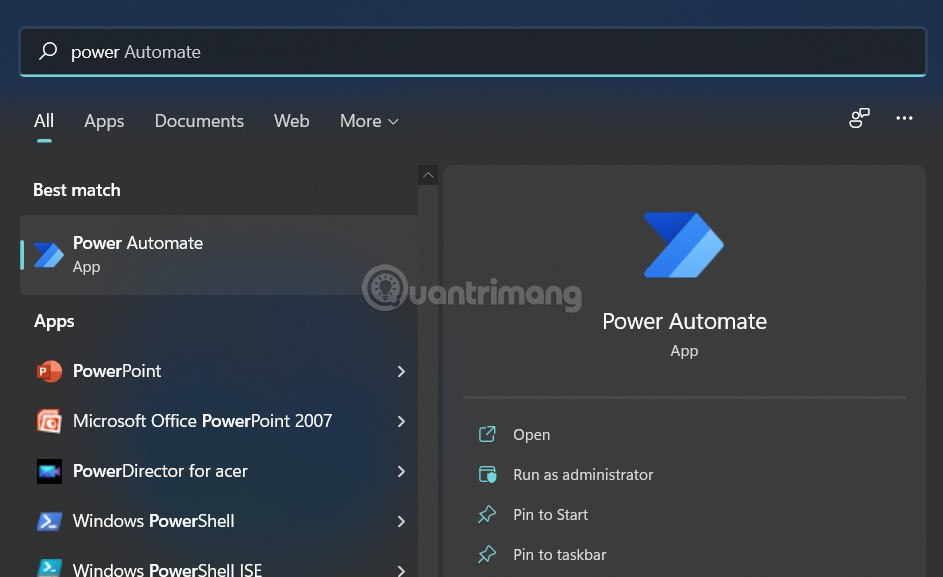The height and width of the screenshot is (577, 943).
Task: Expand the PowerPoint result chevron
Action: coord(401,371)
